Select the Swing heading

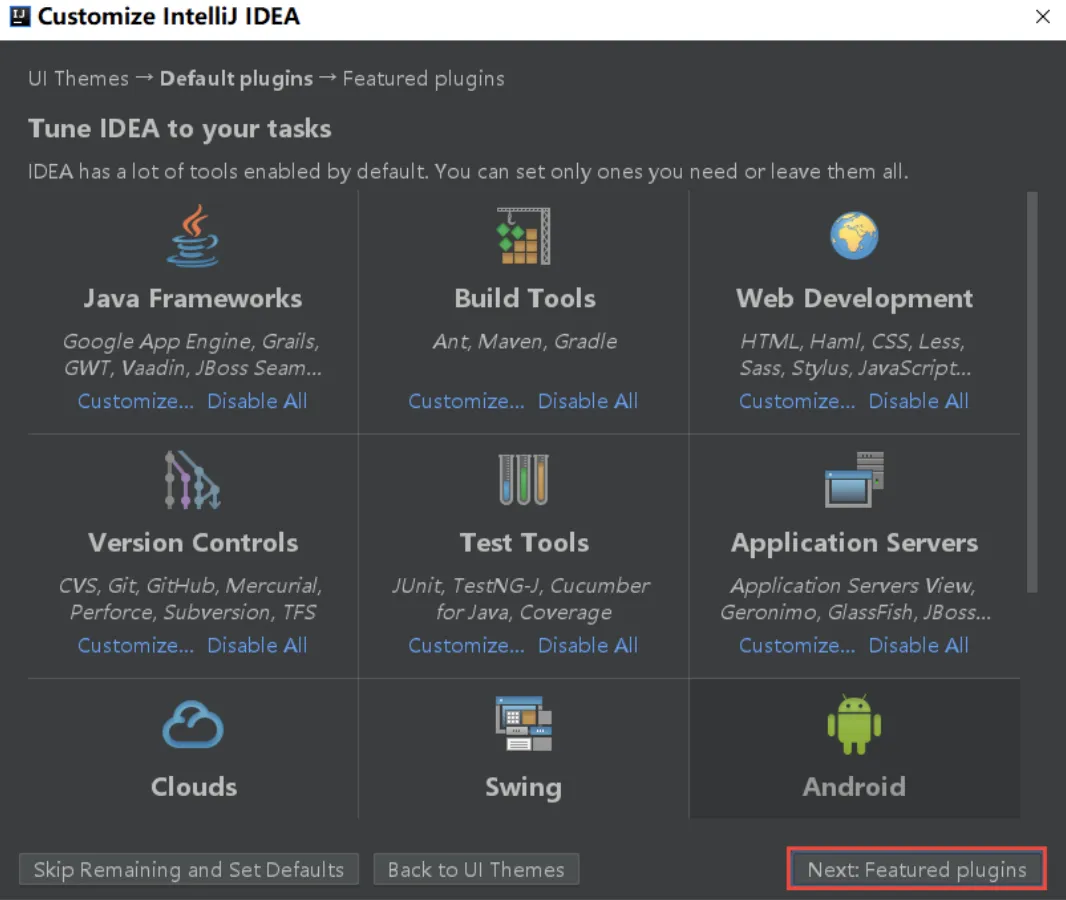click(523, 788)
